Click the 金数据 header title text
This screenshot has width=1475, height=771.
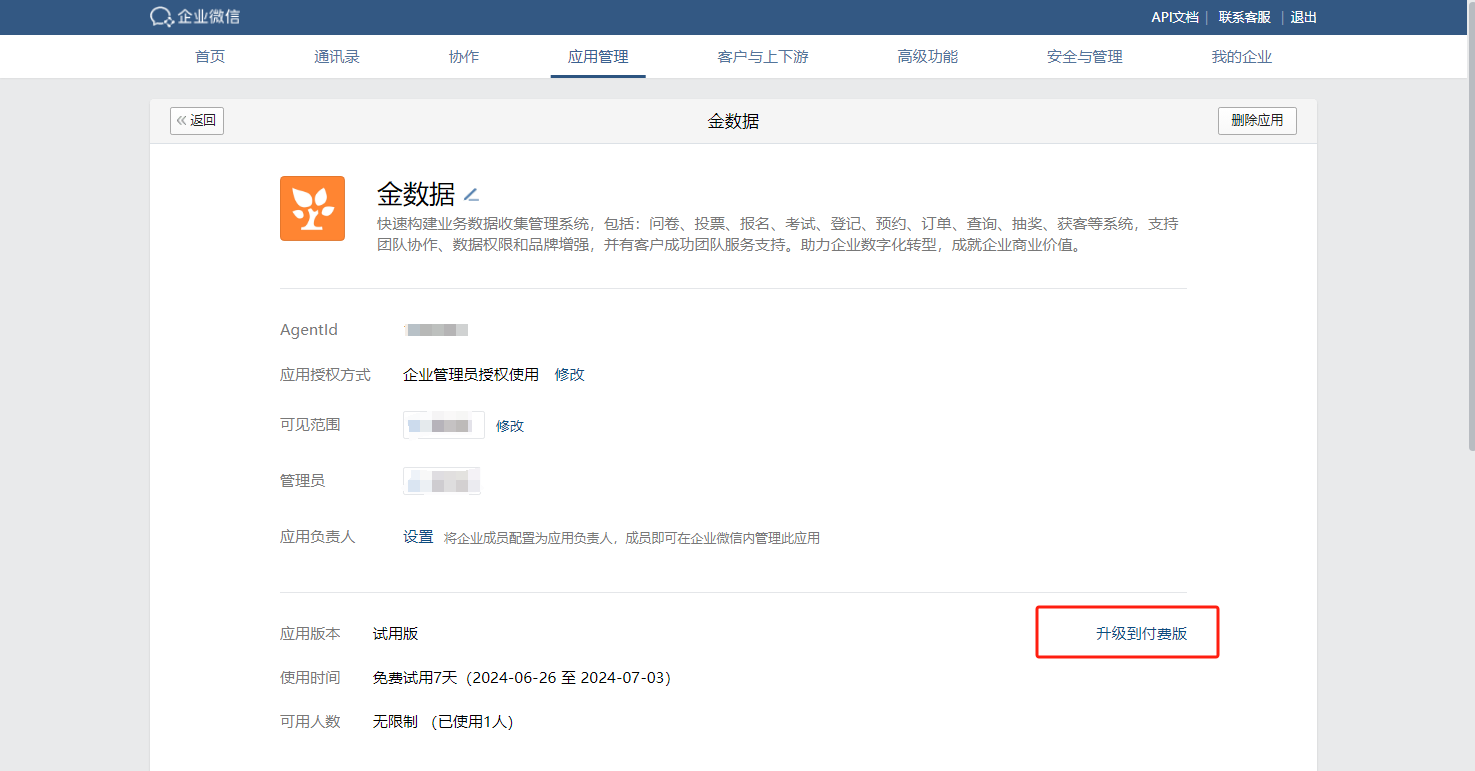(x=733, y=121)
